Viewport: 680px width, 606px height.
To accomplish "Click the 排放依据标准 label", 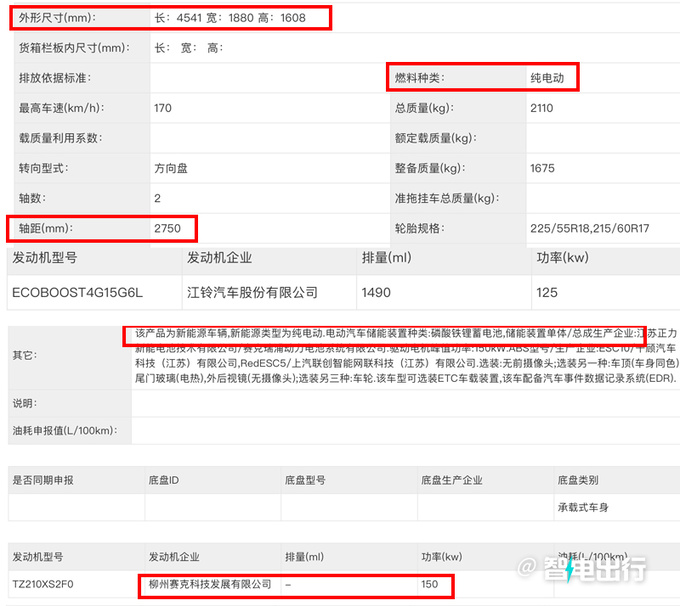I will (55, 78).
